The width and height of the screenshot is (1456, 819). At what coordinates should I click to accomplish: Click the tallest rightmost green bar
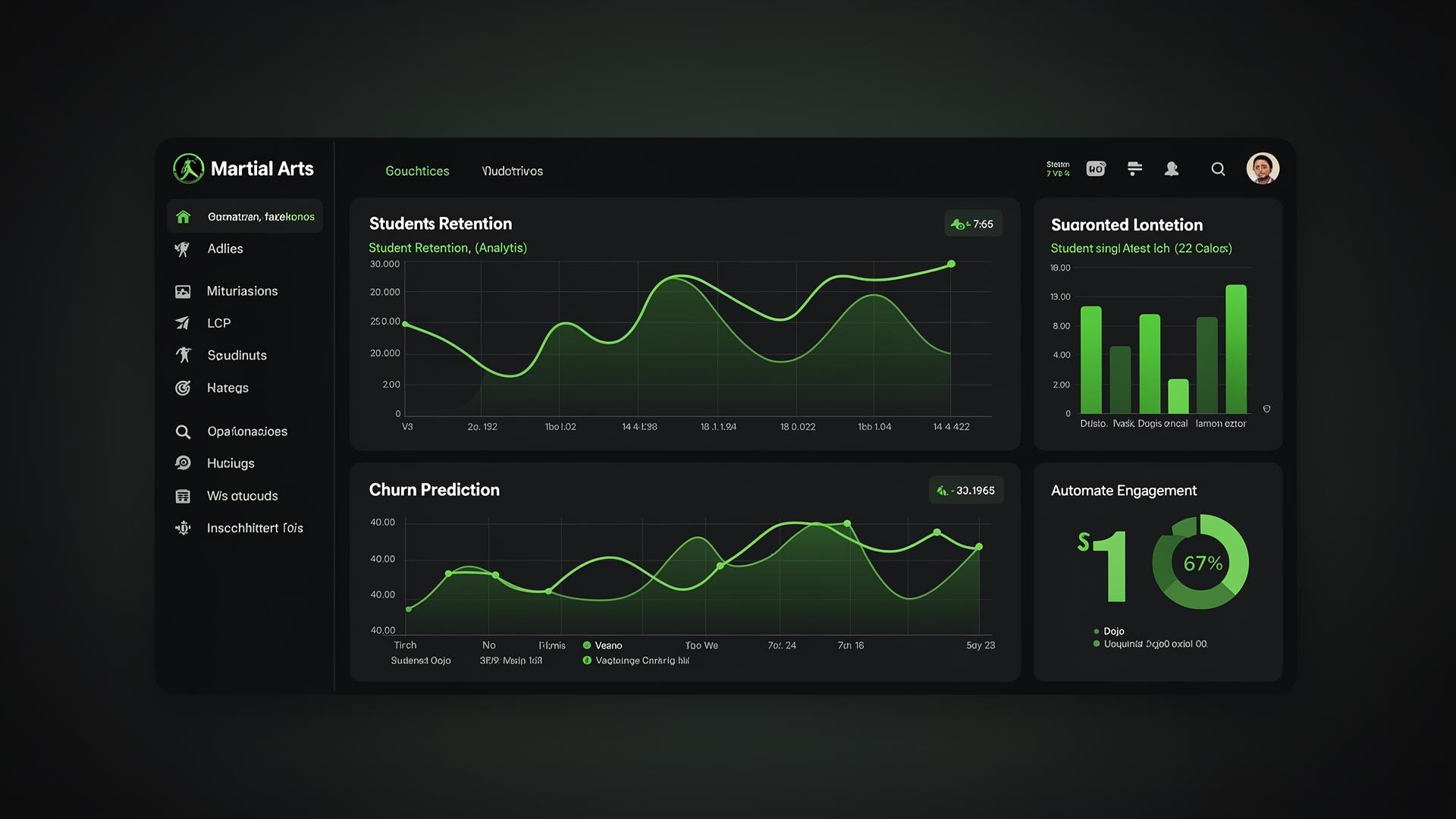pos(1236,350)
